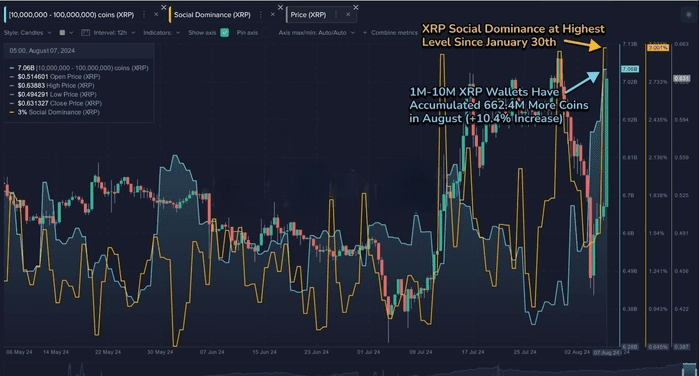Click the Combine metrics button
The image size is (699, 376).
390,33
